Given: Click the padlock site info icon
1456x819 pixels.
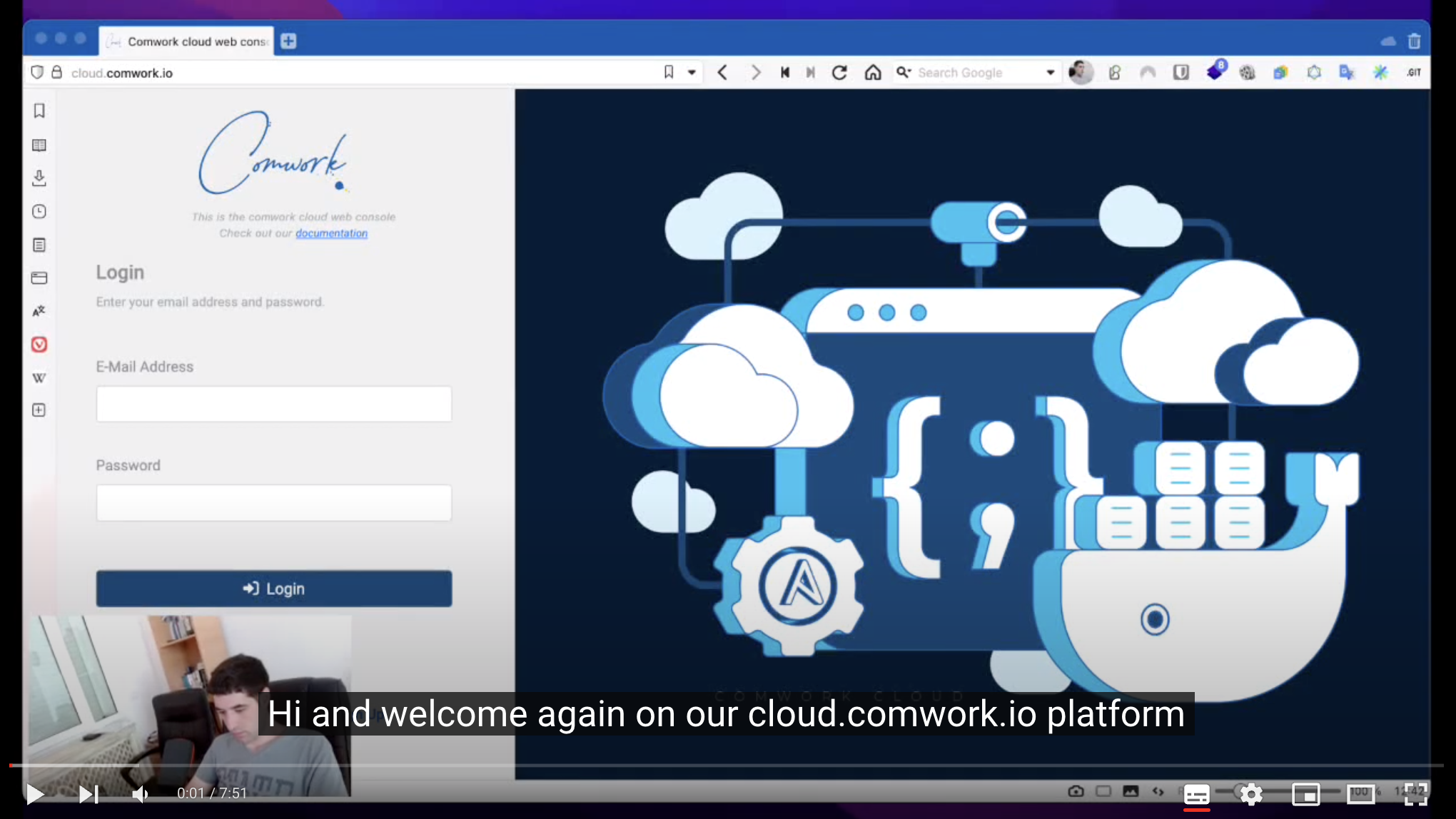Looking at the screenshot, I should [x=57, y=72].
